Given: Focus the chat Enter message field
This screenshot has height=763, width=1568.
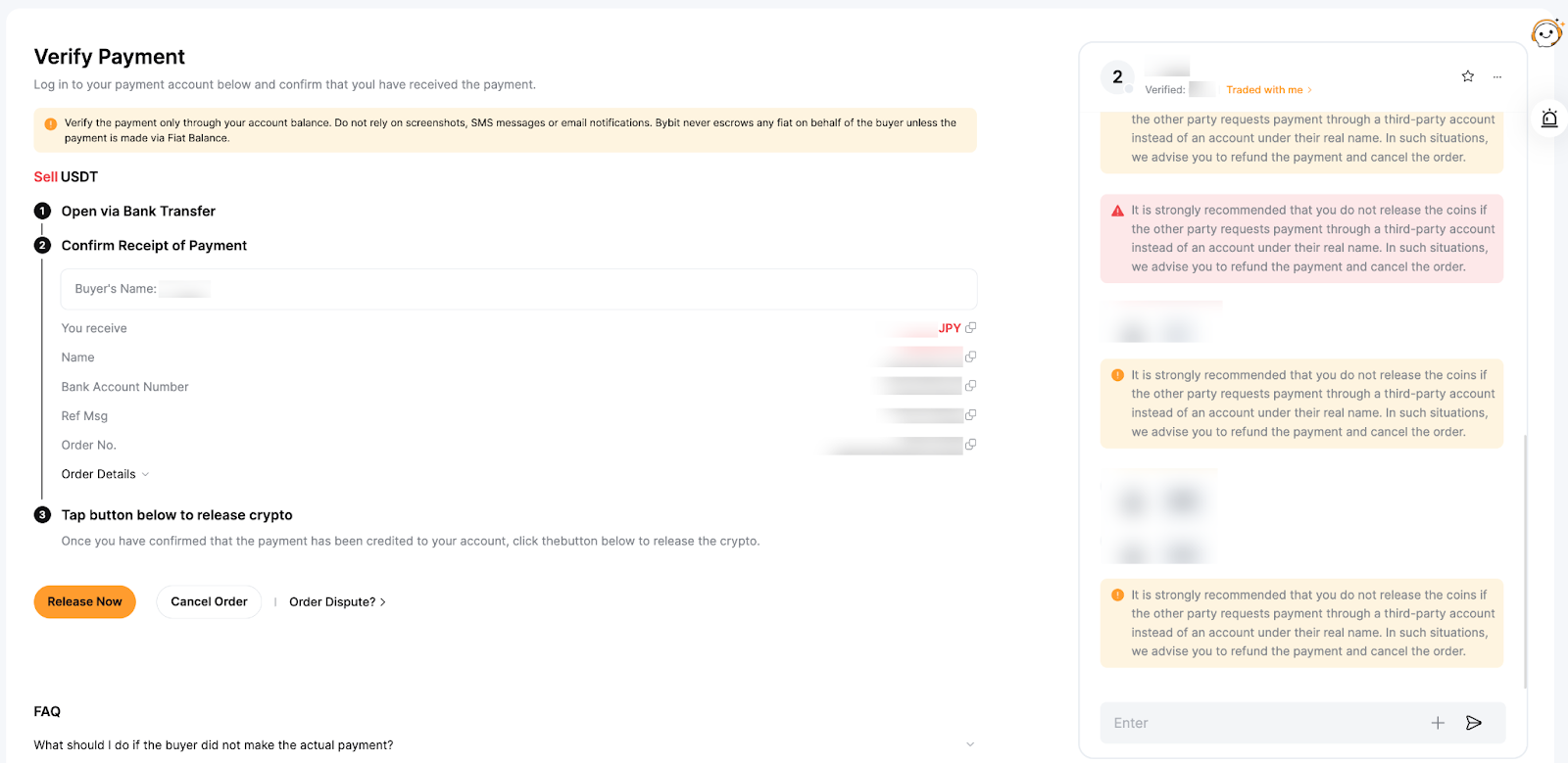Looking at the screenshot, I should click(x=1264, y=723).
